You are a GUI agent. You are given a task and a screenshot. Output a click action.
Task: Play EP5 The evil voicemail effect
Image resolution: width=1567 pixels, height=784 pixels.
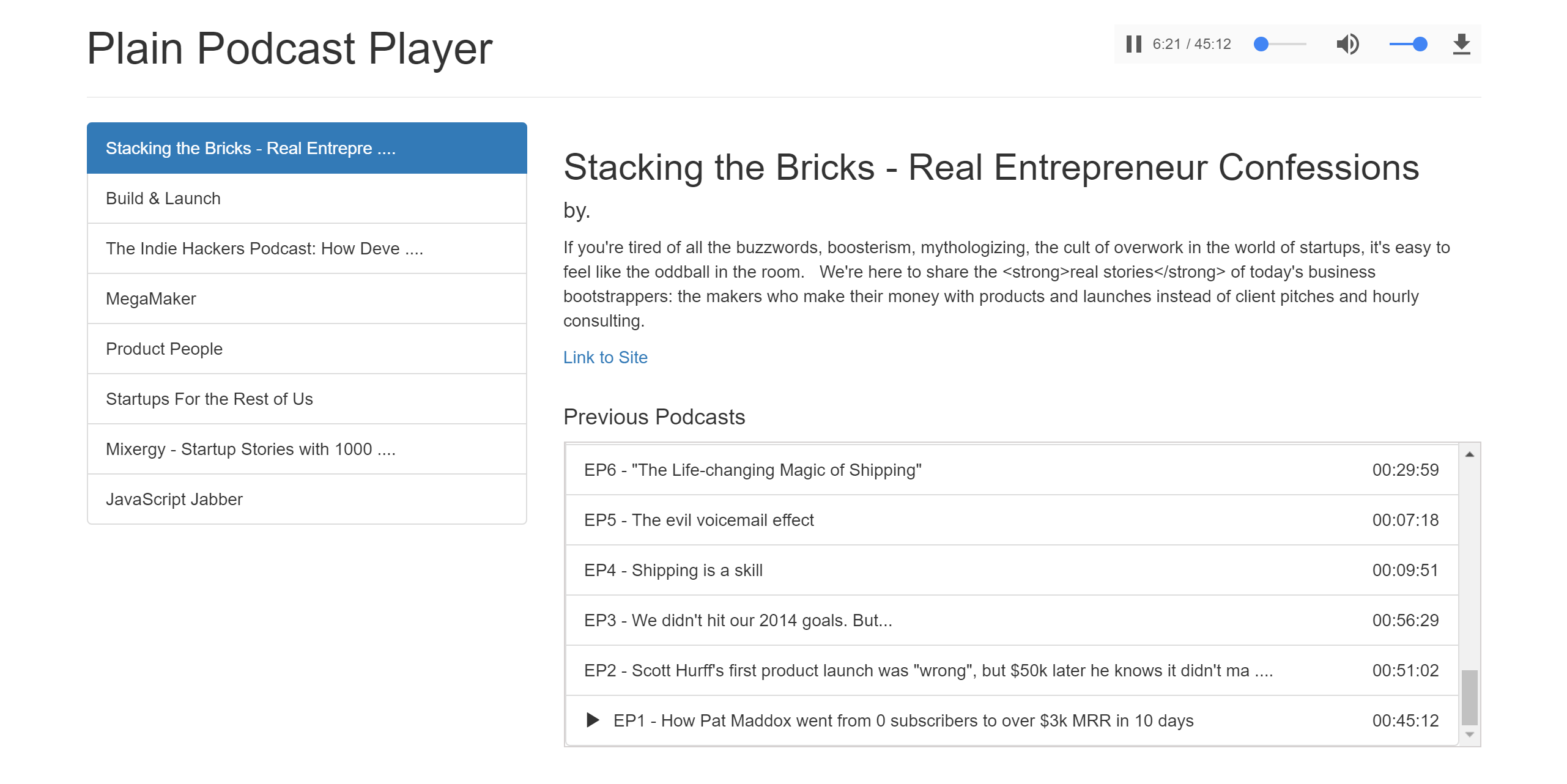[1012, 520]
